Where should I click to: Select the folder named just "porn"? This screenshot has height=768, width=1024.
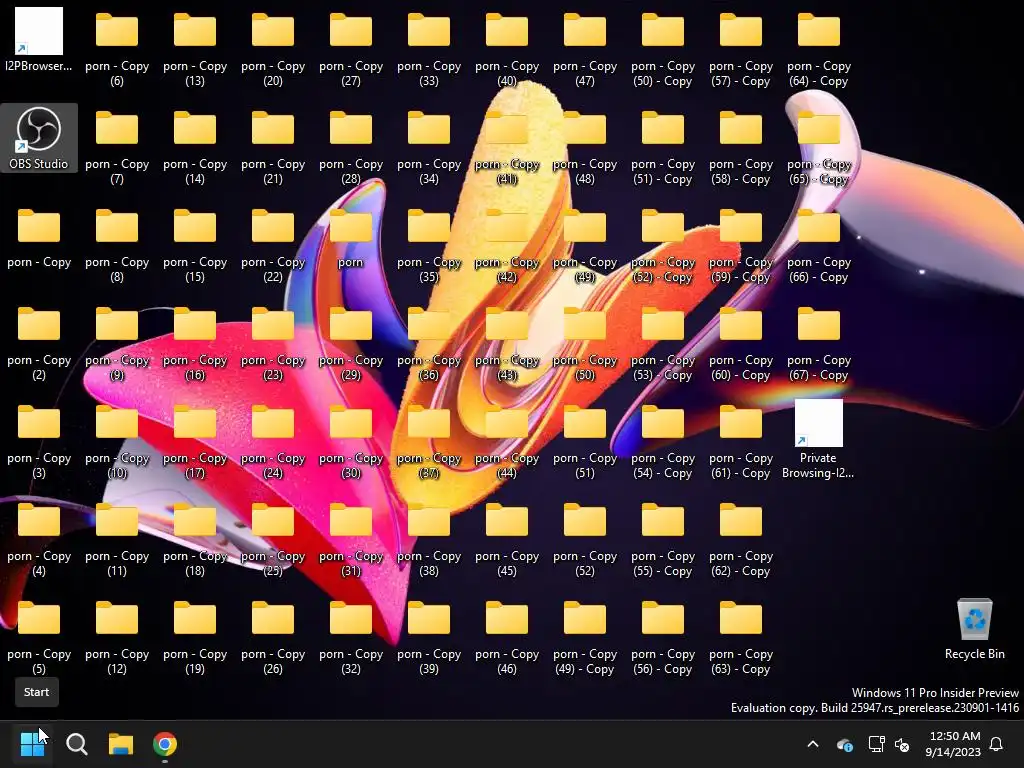click(x=351, y=238)
